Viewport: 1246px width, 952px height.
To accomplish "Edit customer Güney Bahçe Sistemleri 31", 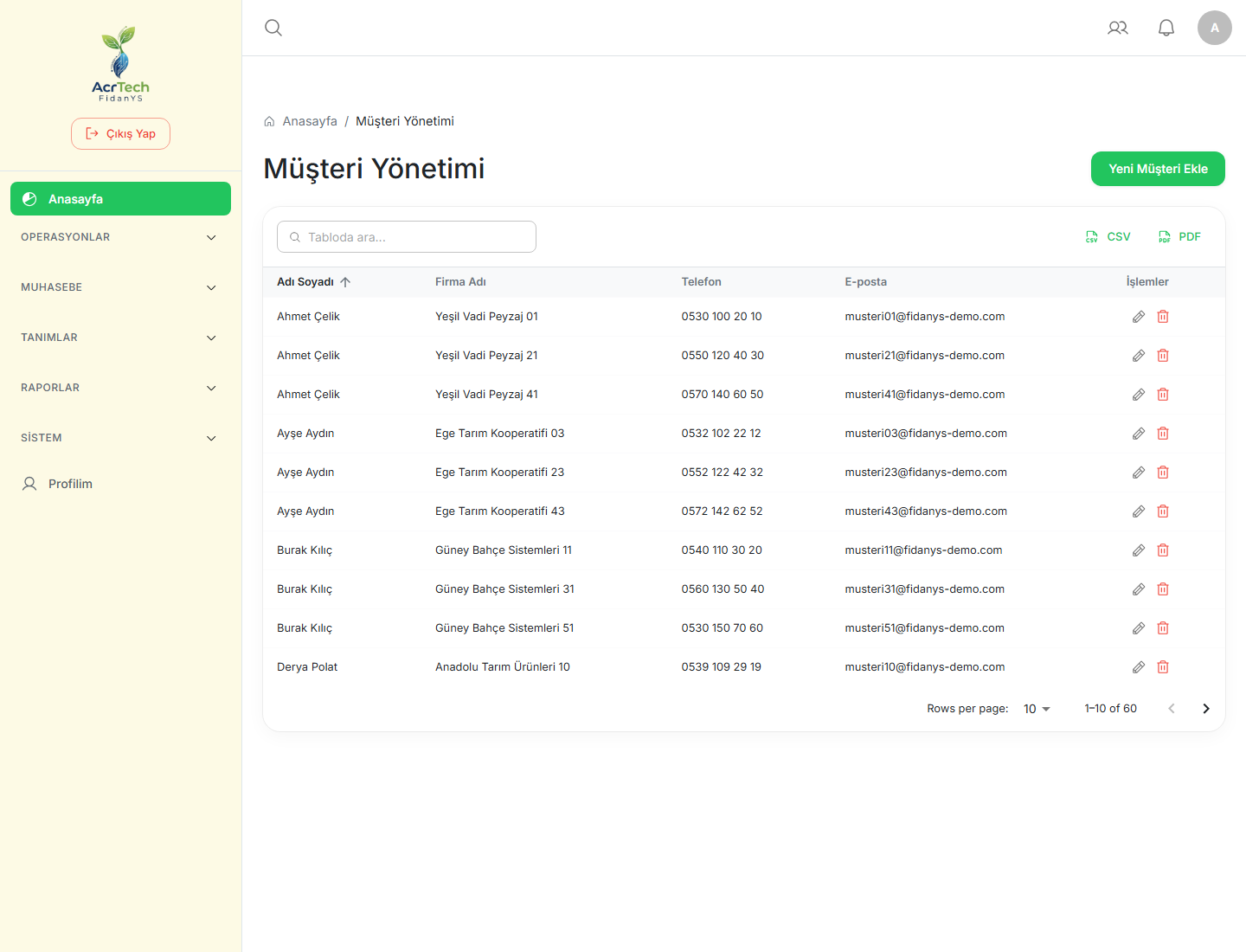I will coord(1139,589).
